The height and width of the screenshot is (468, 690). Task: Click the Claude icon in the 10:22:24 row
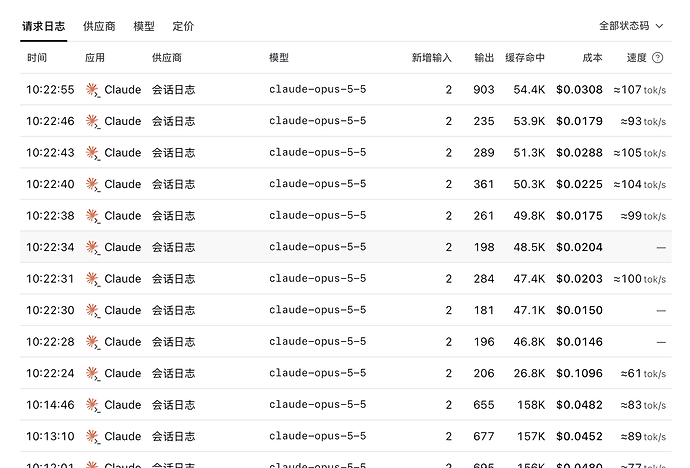coord(92,373)
